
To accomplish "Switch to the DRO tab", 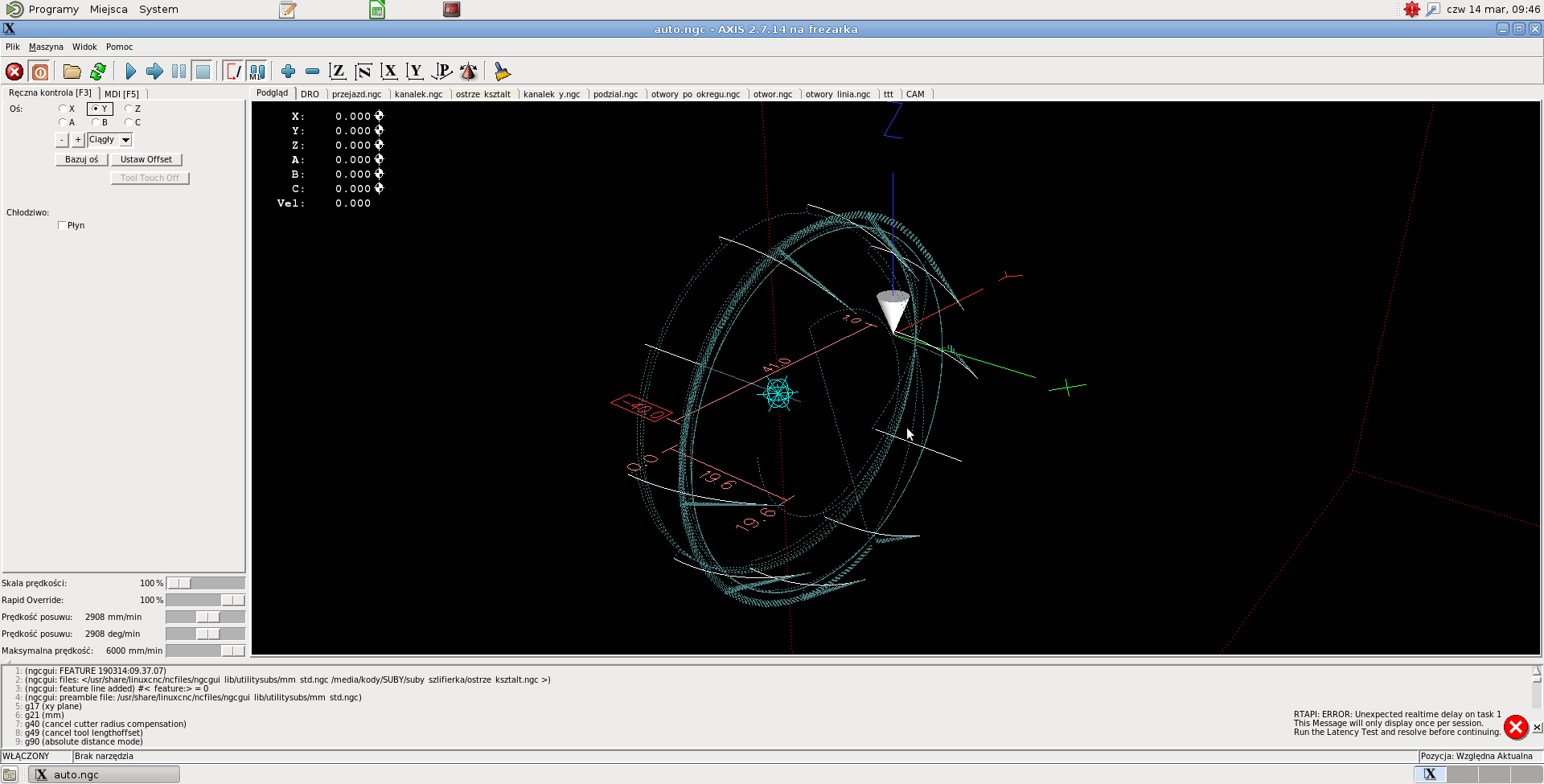I will (310, 94).
